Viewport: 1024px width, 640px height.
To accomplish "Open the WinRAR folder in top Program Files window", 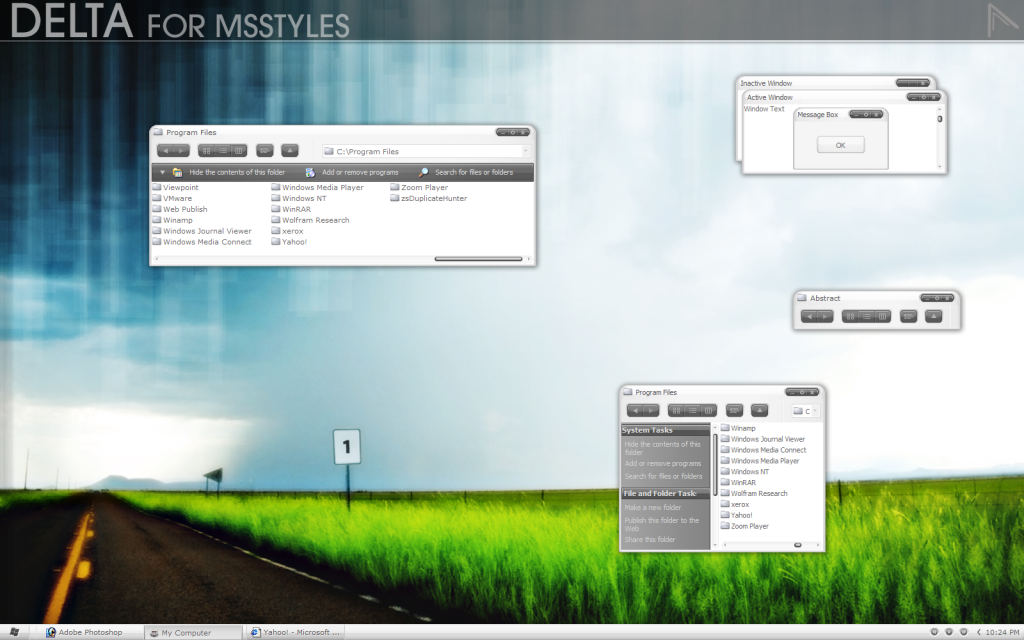I will pos(296,209).
